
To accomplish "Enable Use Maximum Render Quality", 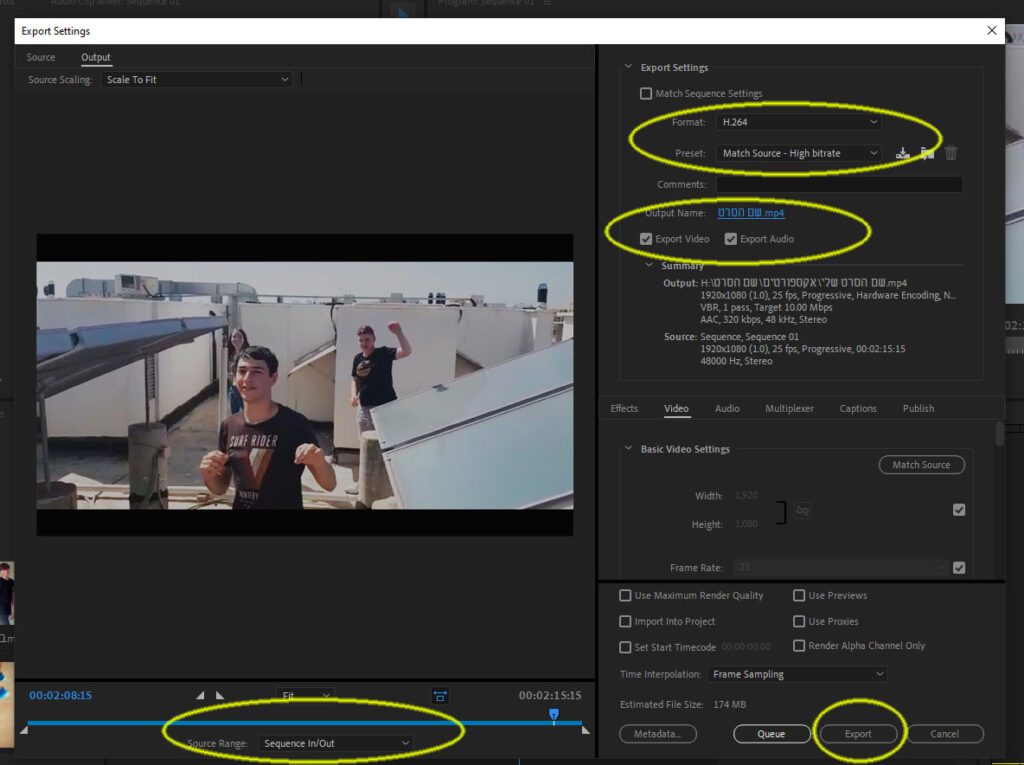I will click(x=626, y=596).
